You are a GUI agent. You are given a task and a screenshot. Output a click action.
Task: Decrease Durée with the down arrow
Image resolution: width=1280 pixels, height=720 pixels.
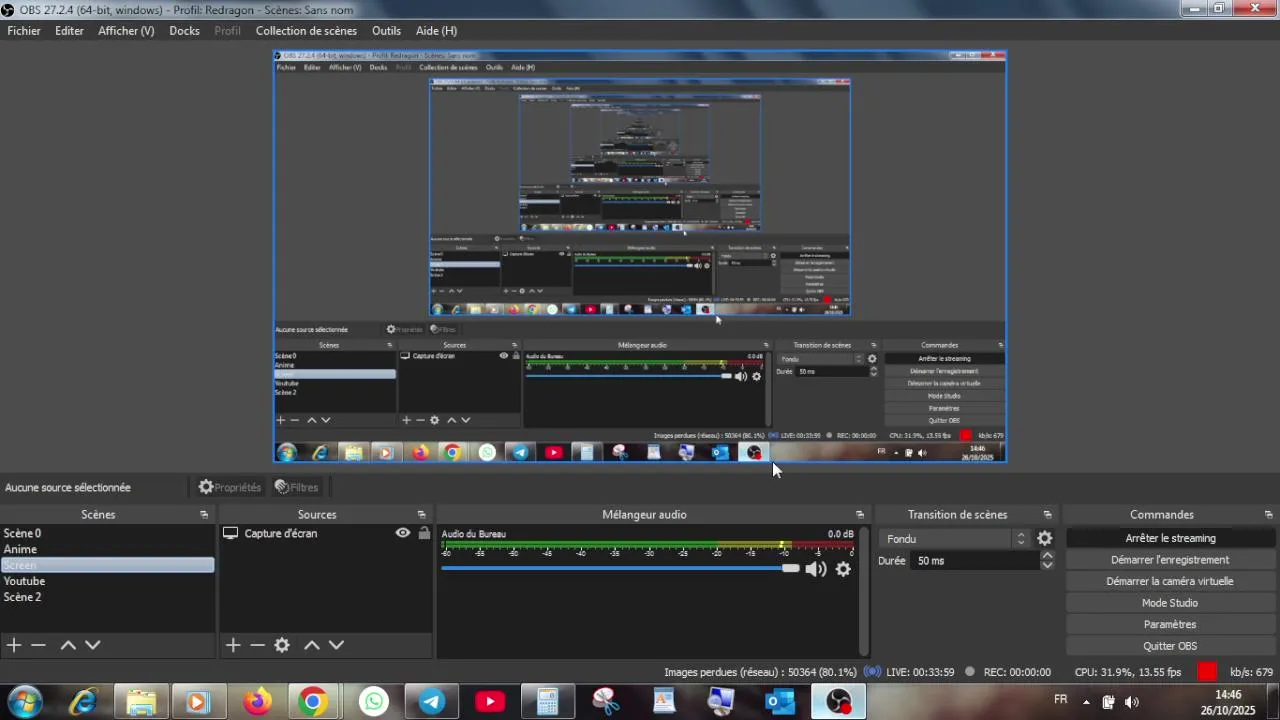click(1047, 565)
